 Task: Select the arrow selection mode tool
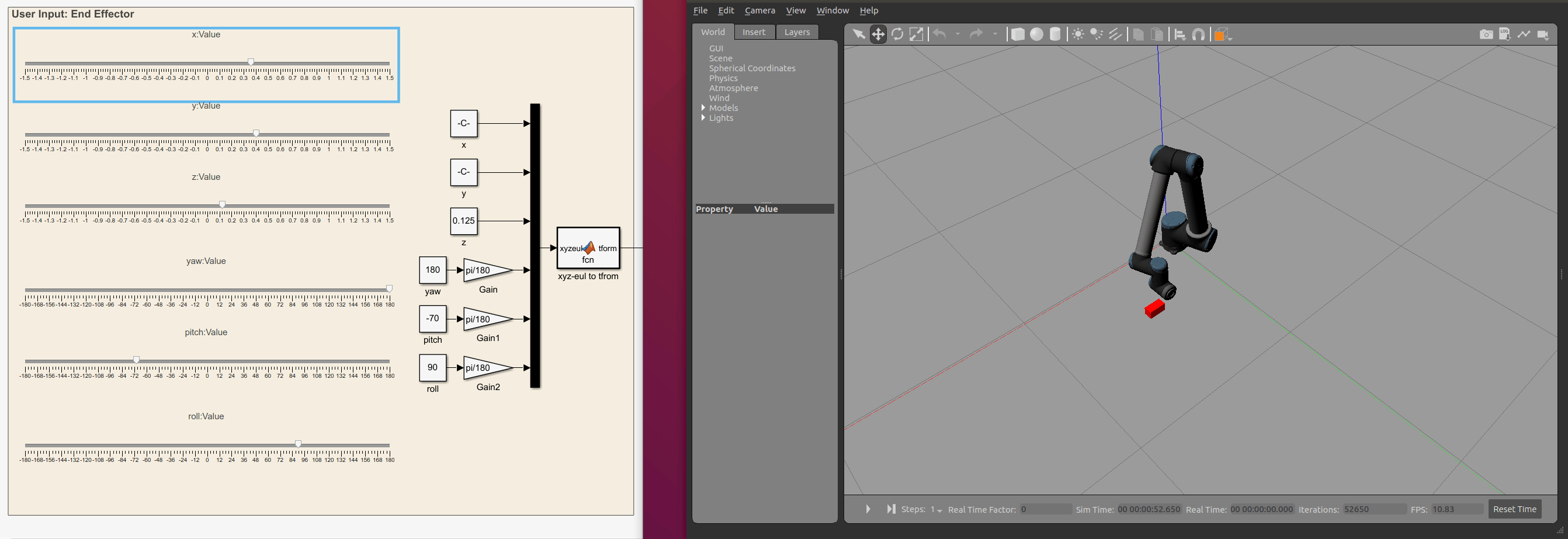coord(858,34)
